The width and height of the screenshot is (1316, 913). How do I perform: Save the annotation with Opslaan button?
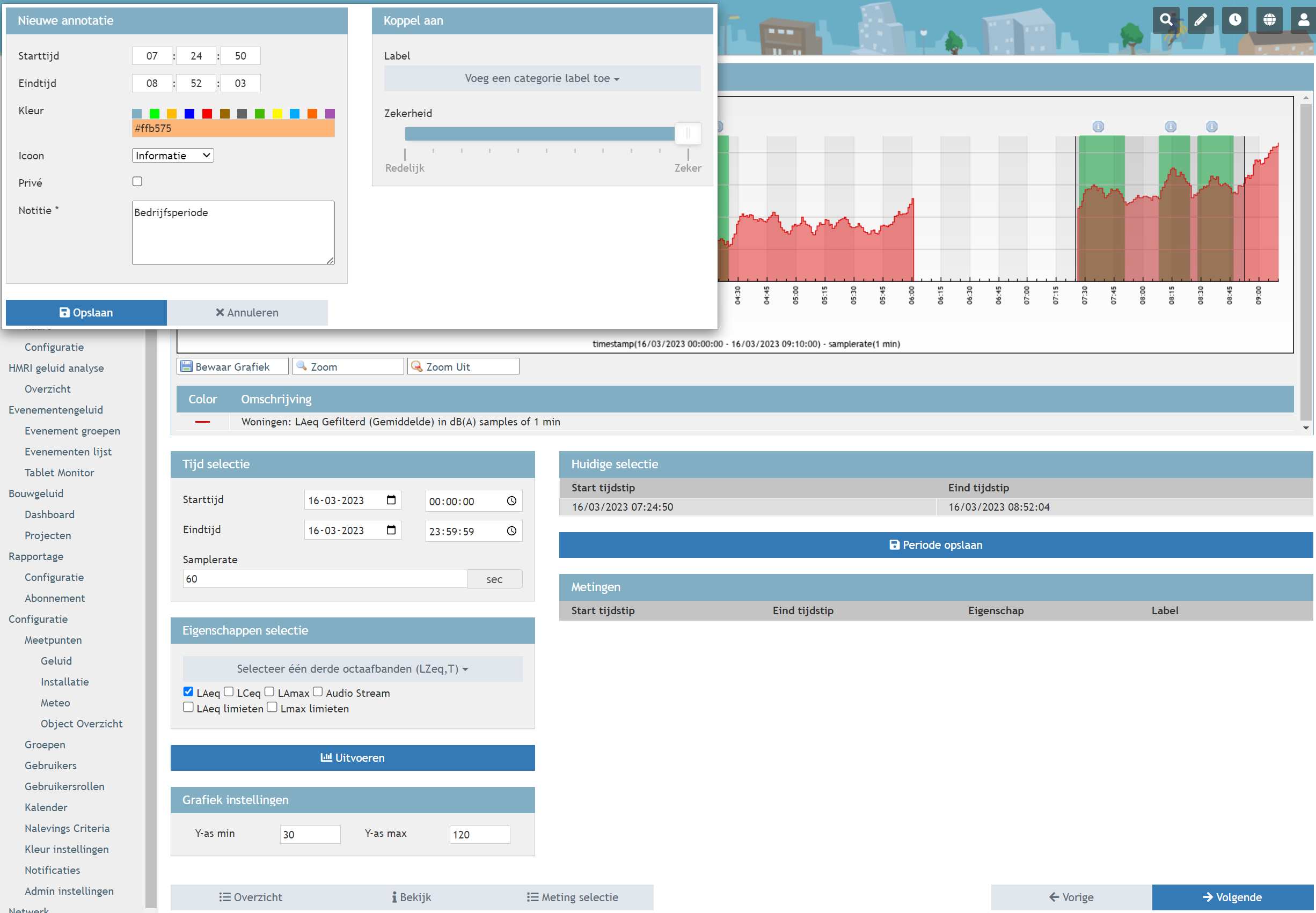tap(86, 312)
